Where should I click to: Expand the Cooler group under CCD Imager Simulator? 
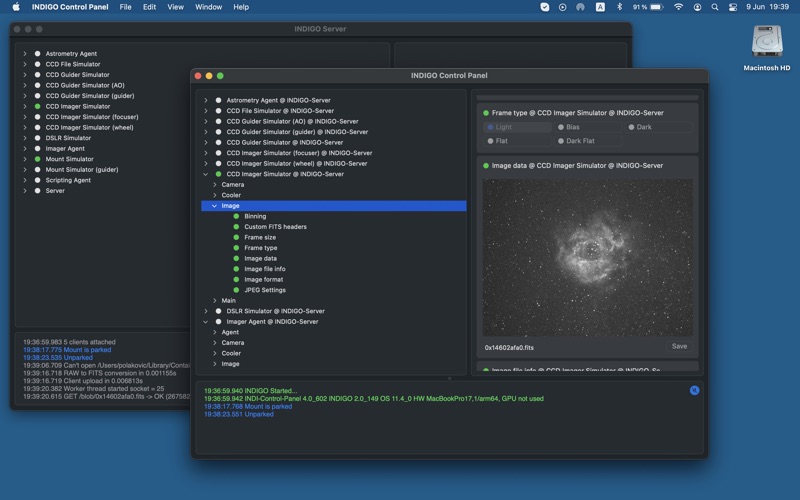pyautogui.click(x=214, y=195)
